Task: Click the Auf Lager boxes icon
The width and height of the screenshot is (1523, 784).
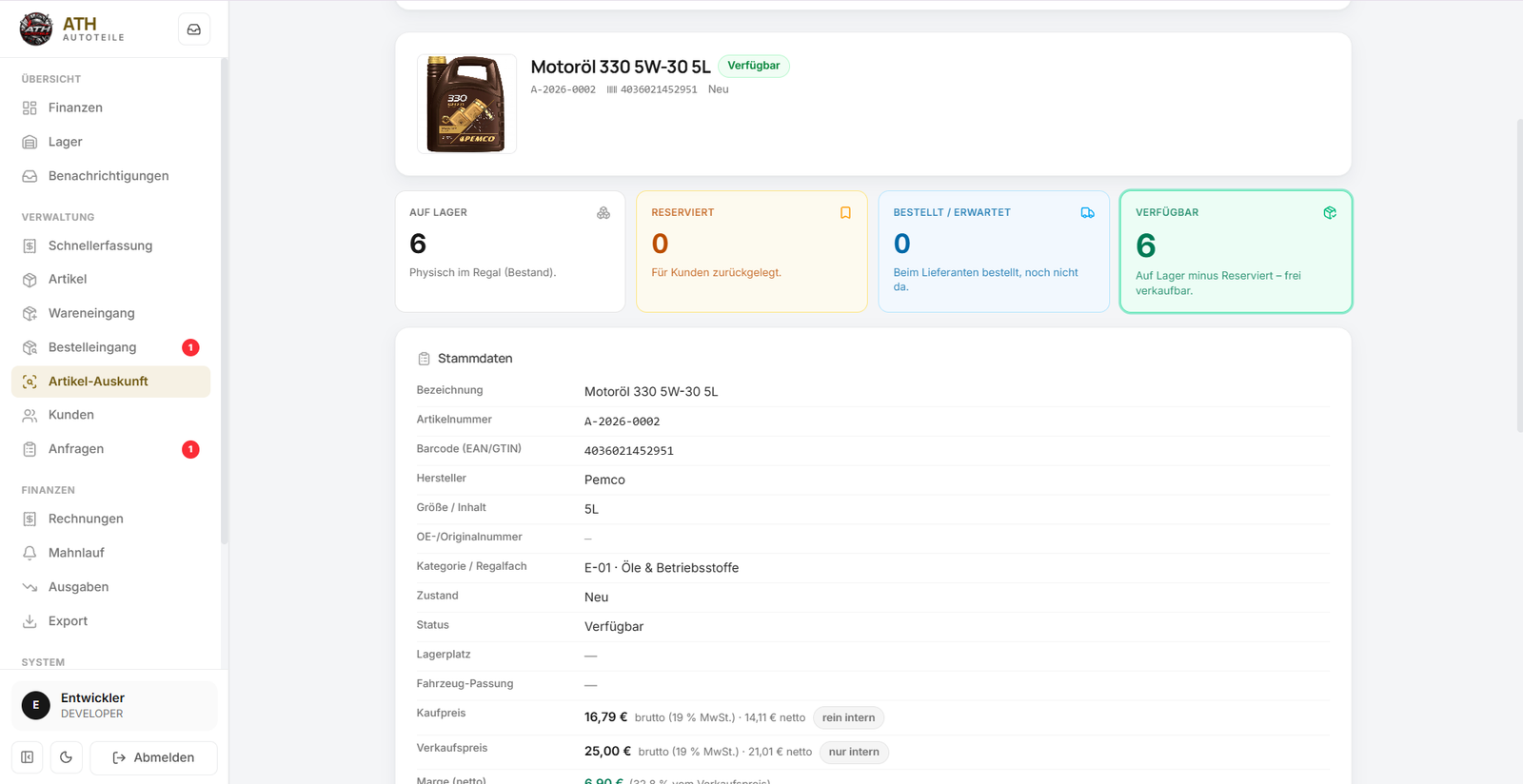Action: coord(603,213)
